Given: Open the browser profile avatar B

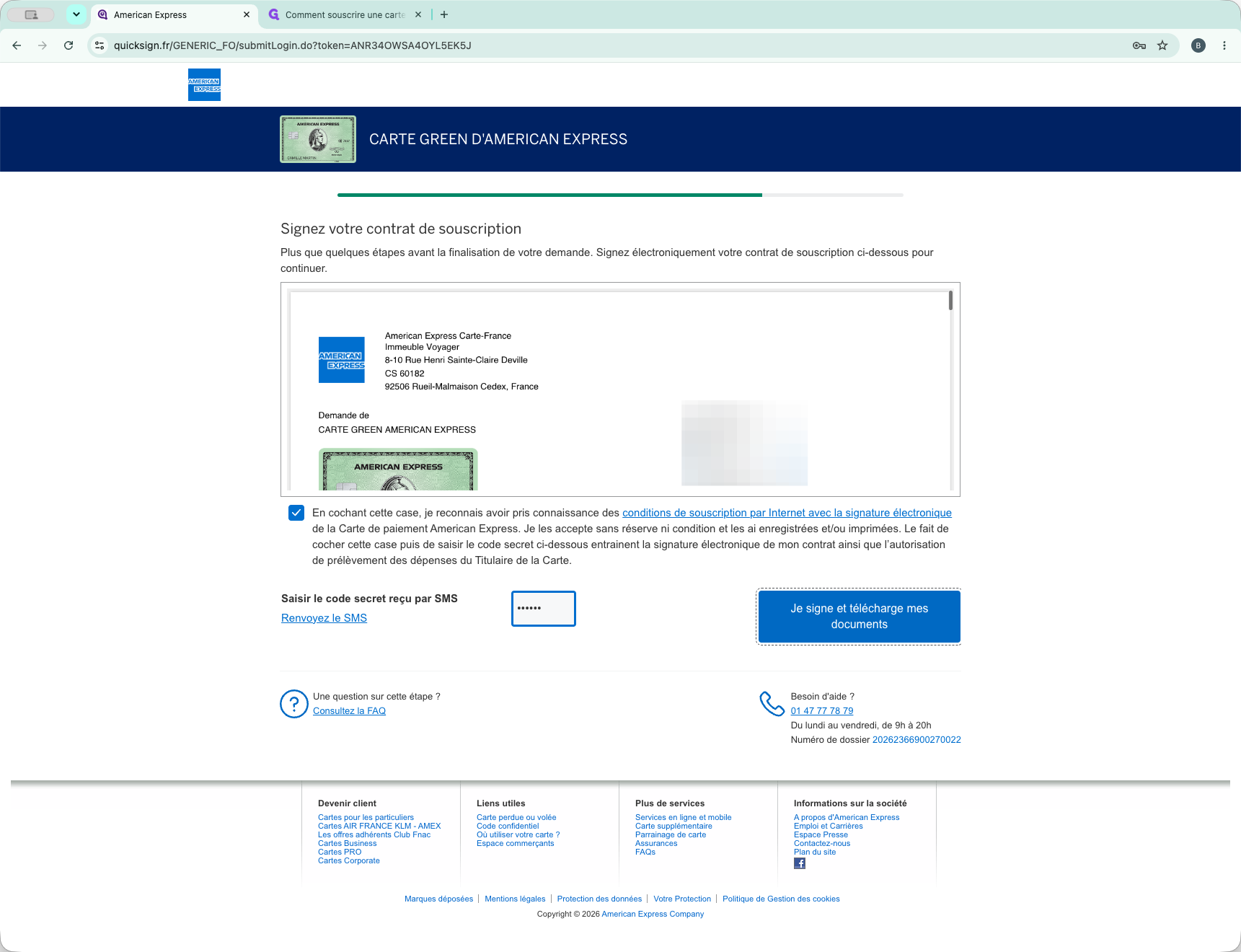Looking at the screenshot, I should click(x=1198, y=45).
